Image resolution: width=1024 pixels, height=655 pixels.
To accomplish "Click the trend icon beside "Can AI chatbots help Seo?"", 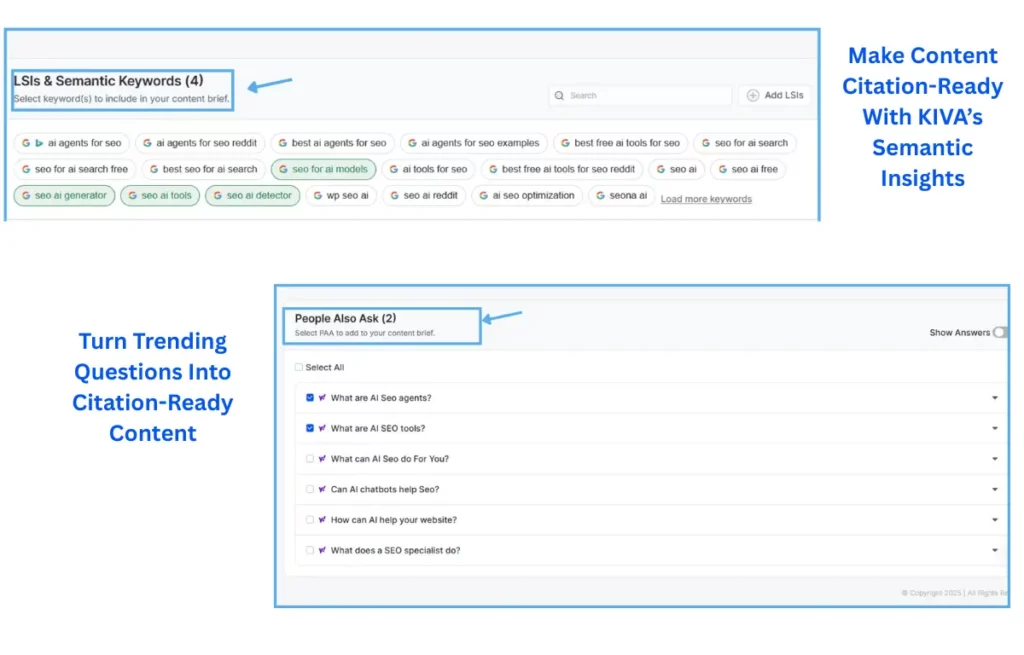I will [x=322, y=489].
